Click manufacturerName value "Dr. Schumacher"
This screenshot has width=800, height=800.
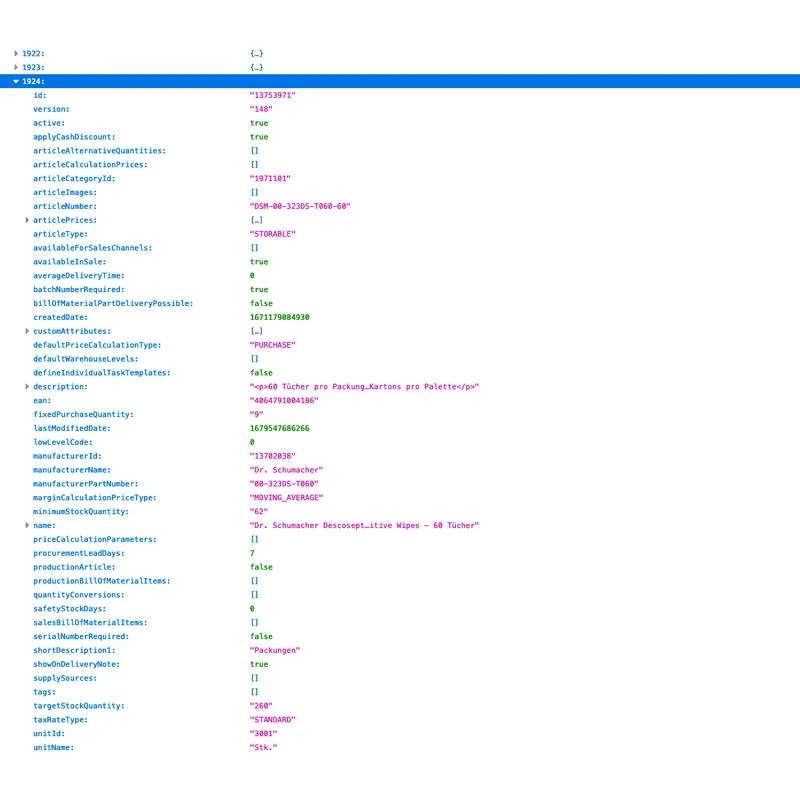(286, 470)
